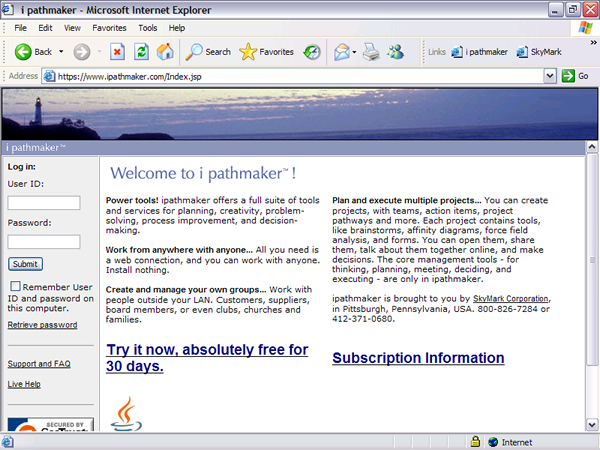The image size is (600, 450).
Task: Follow the SkyMark Corporation link
Action: pyautogui.click(x=511, y=298)
